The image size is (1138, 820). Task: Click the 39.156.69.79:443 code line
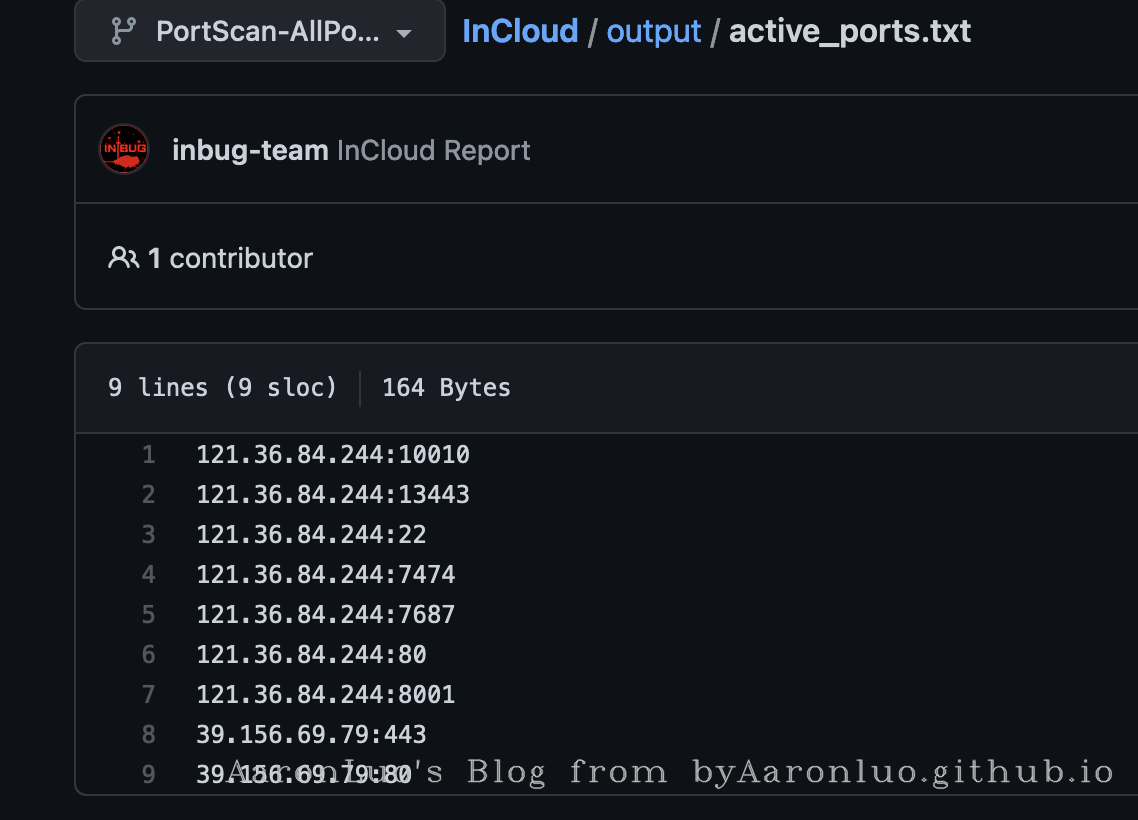click(x=311, y=735)
